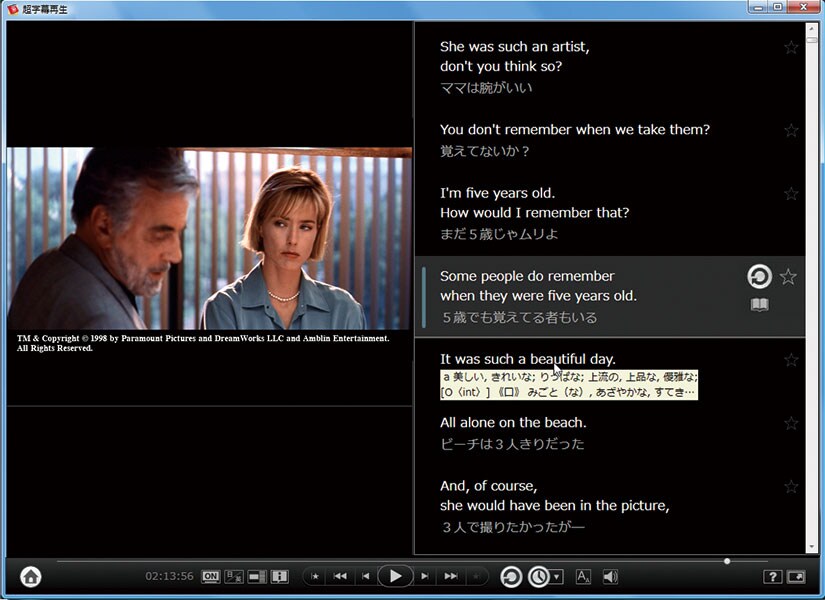Replay the line "Some people do remember"
Image resolution: width=825 pixels, height=600 pixels.
(759, 277)
